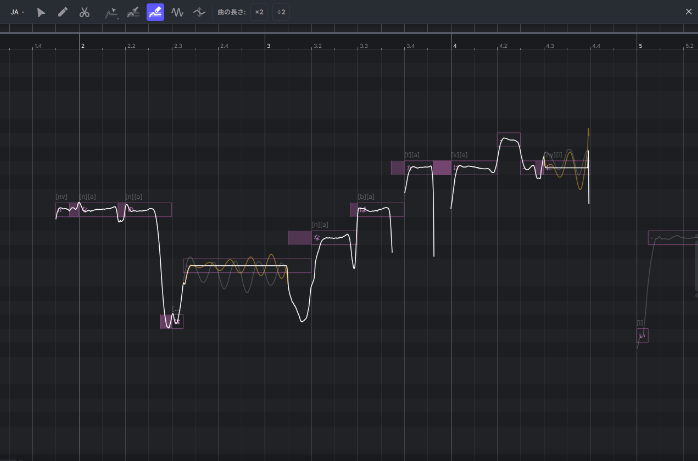
Task: Choose the pitch curve pen tool
Action: (x=133, y=12)
